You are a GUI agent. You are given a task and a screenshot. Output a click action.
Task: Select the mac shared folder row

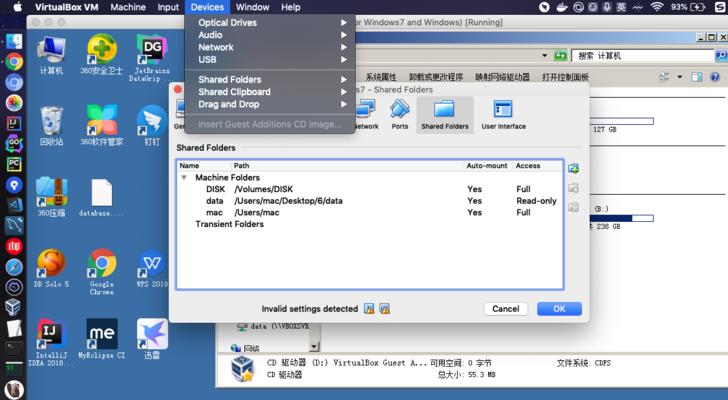[x=370, y=213]
